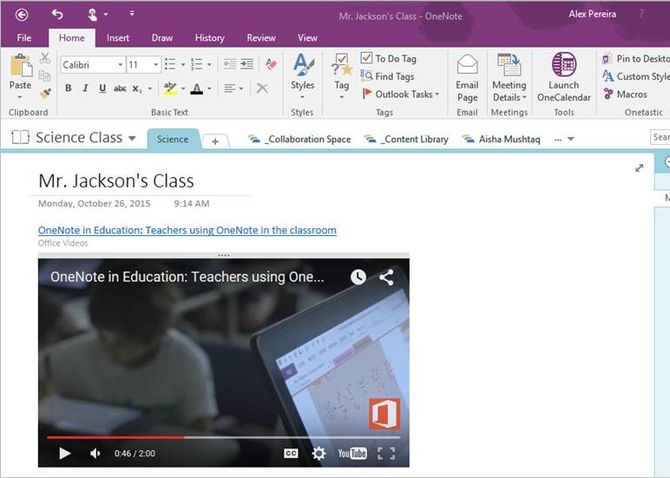Expand the Science Class notebook dropdown

pyautogui.click(x=132, y=139)
